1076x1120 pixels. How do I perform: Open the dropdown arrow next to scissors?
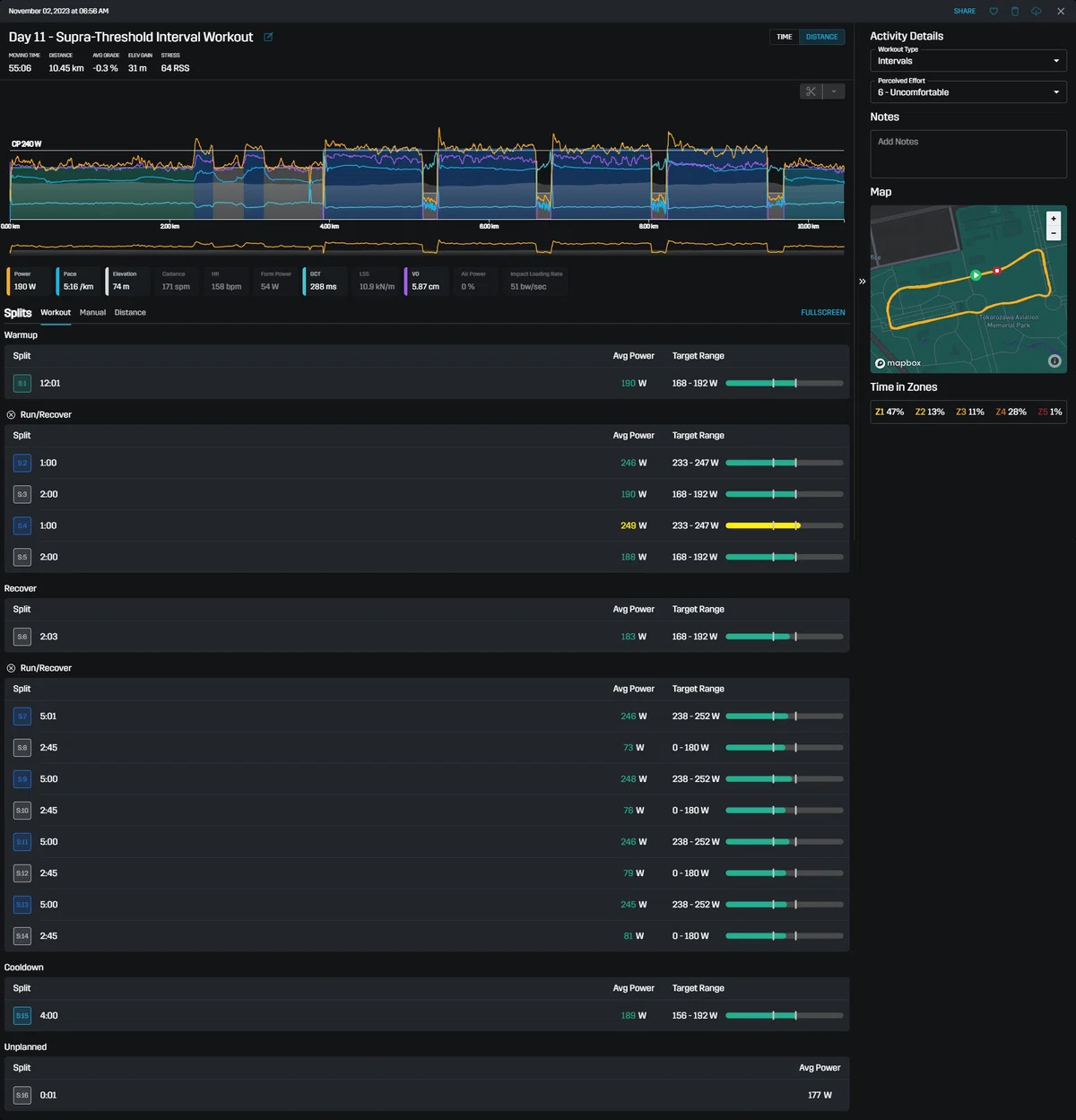tap(834, 91)
